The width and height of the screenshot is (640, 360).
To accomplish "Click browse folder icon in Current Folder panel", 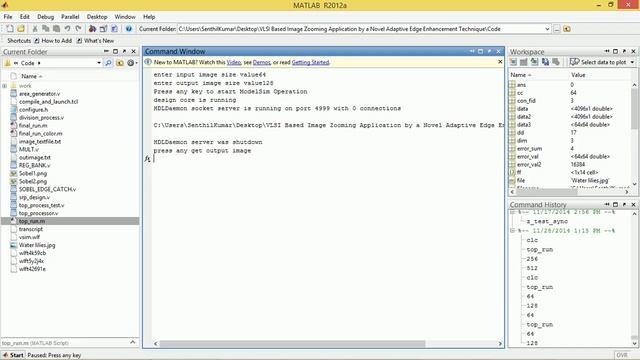I will tap(120, 63).
